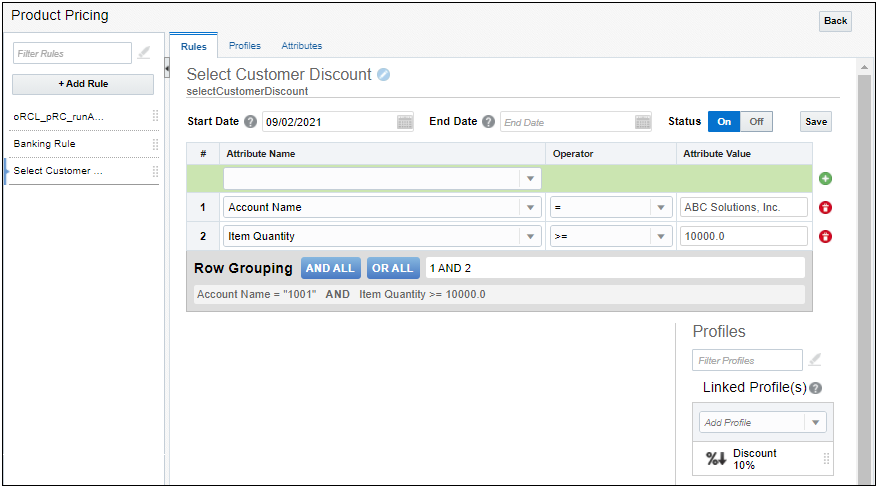
Task: Click the Back button
Action: pos(835,21)
